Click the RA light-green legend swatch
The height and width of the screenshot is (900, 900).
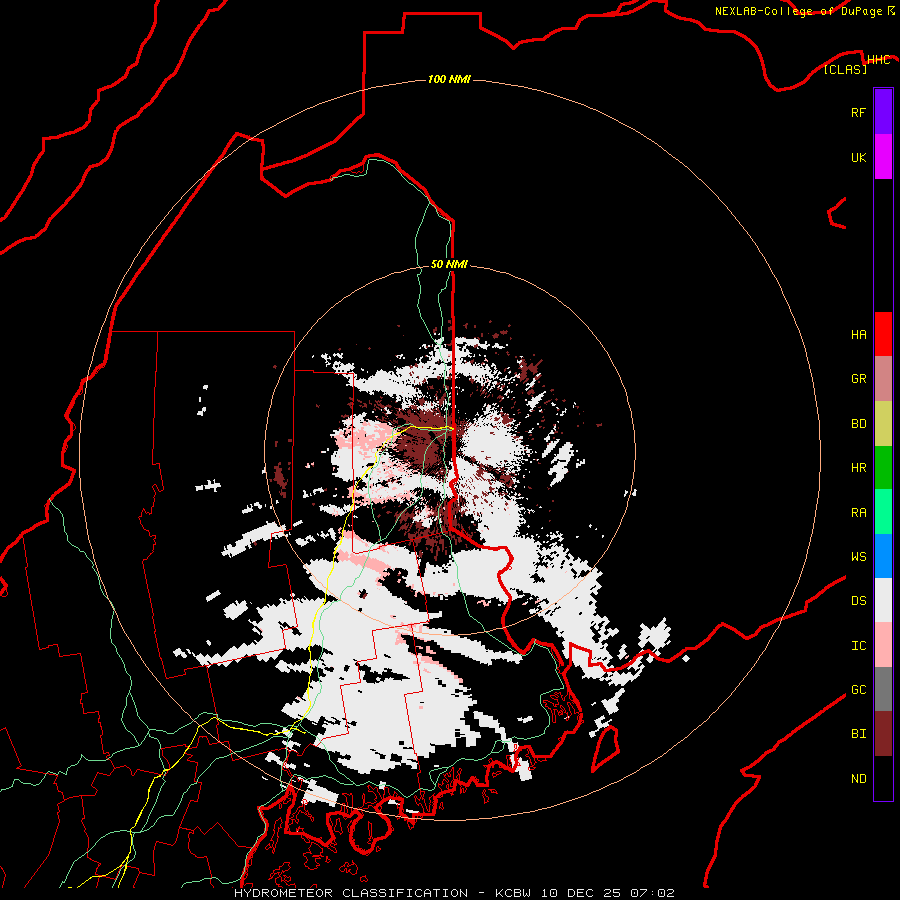click(x=883, y=512)
